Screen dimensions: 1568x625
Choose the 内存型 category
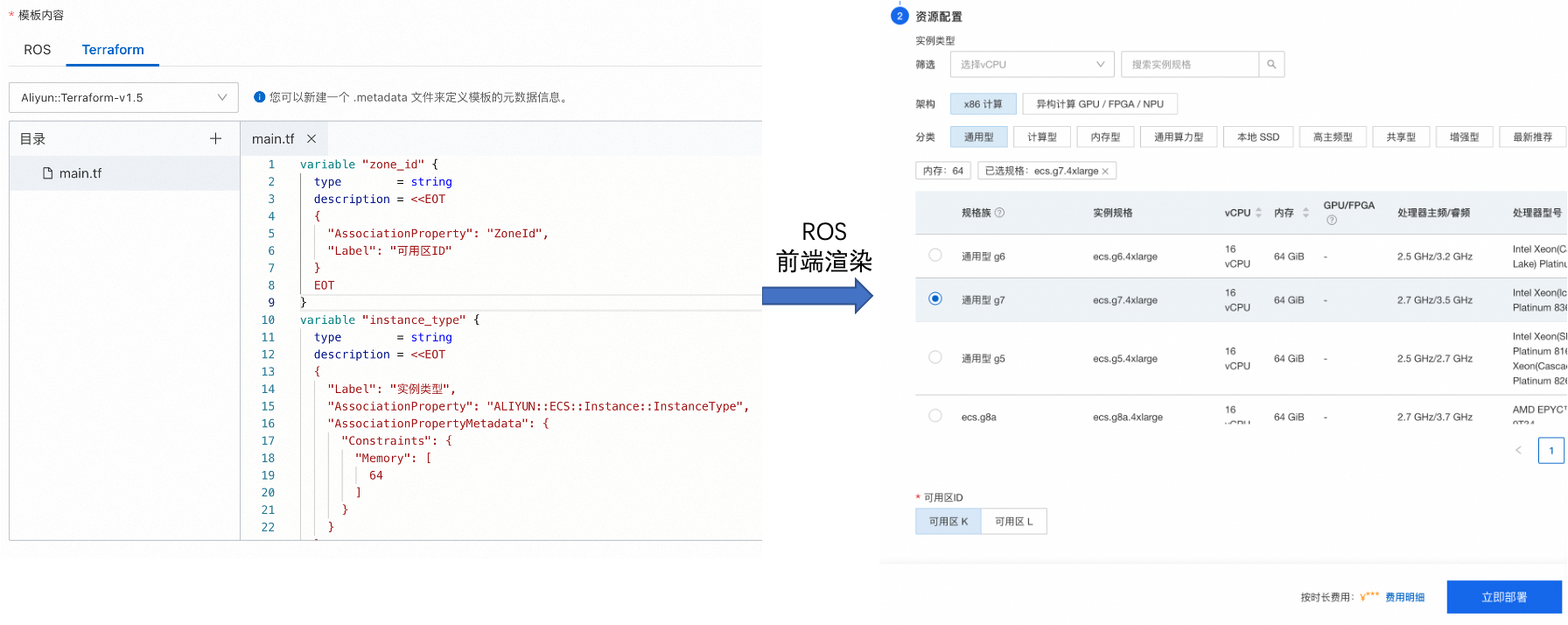[x=1106, y=137]
